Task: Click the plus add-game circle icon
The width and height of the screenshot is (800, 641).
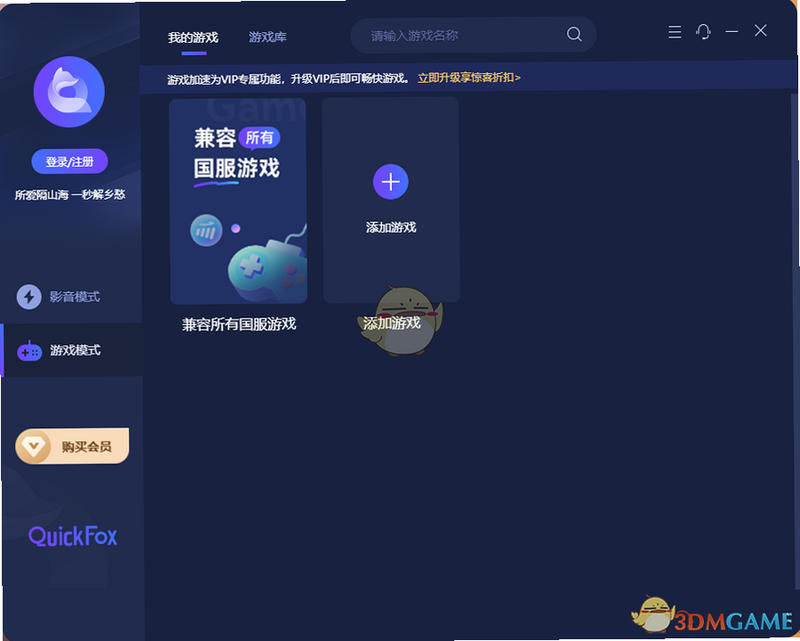Action: pos(391,182)
